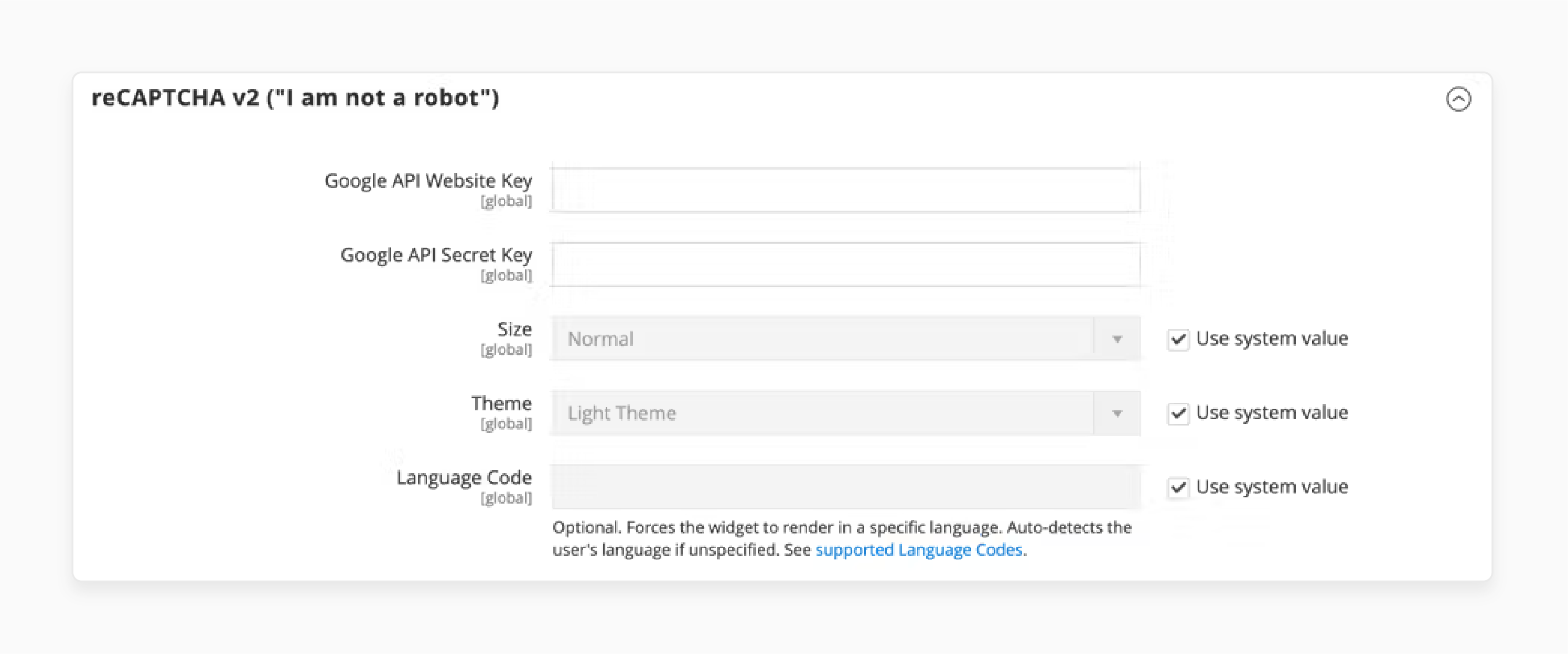
Task: Click the 'Optional. Forces the widget' help text
Action: 842,538
